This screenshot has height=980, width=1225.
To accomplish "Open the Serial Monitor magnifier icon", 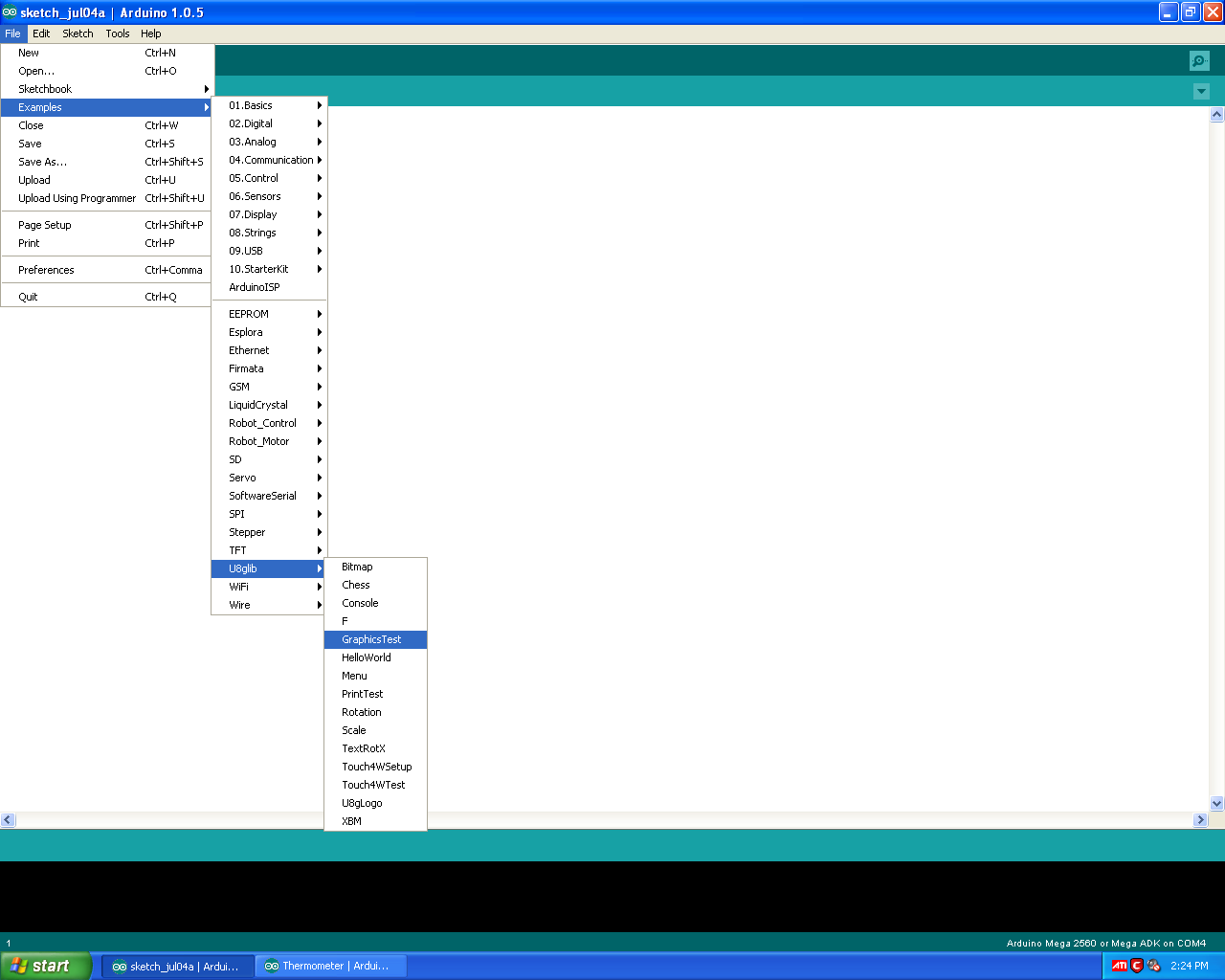I will point(1199,60).
